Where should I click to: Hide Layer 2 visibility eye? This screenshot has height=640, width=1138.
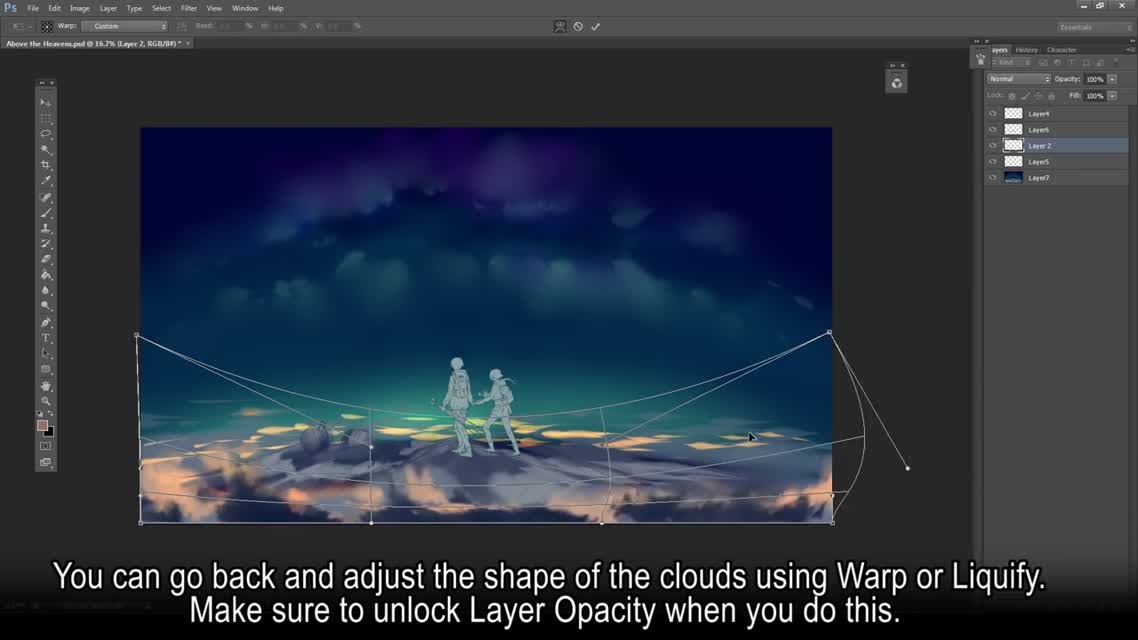click(992, 146)
